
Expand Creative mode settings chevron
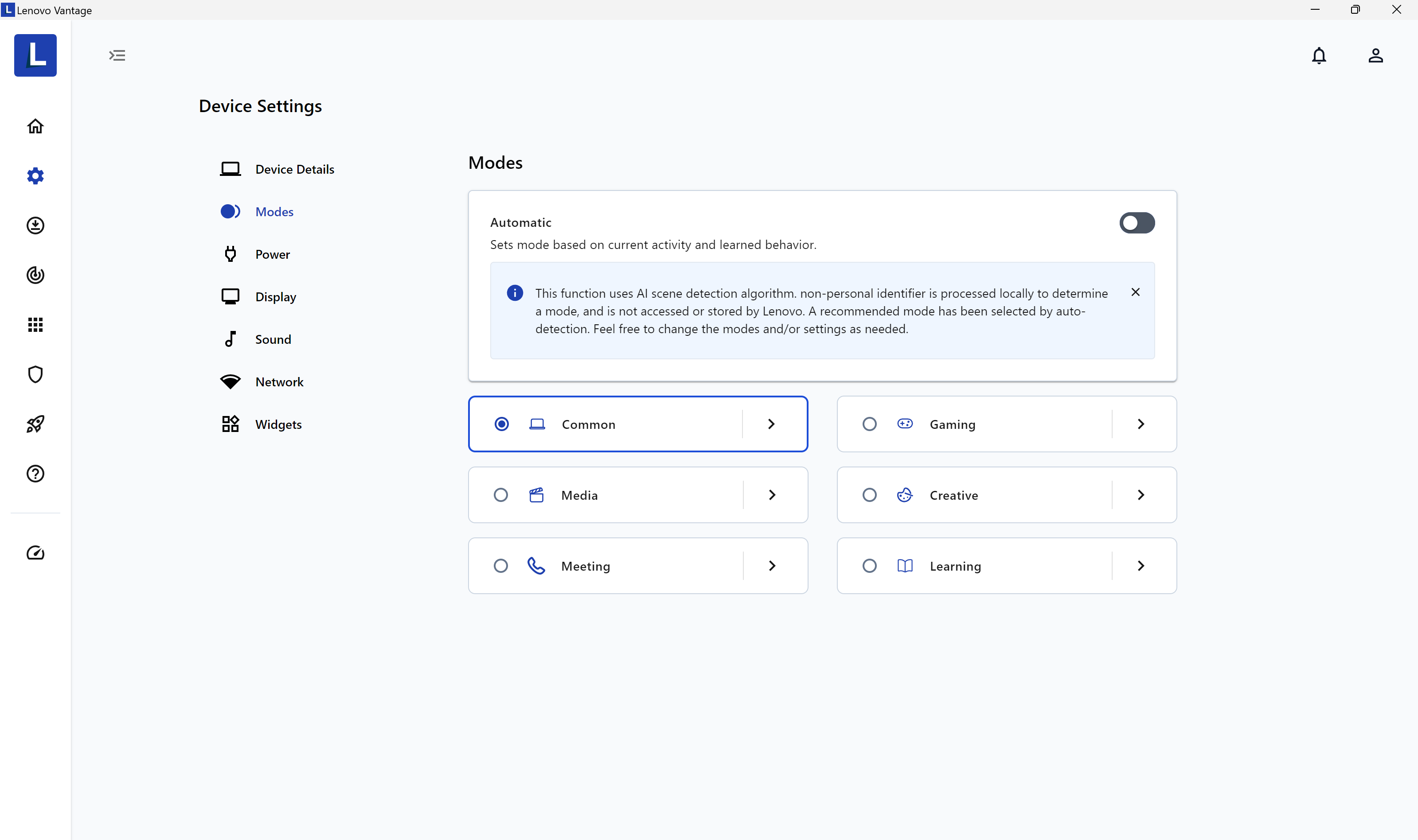pos(1141,495)
